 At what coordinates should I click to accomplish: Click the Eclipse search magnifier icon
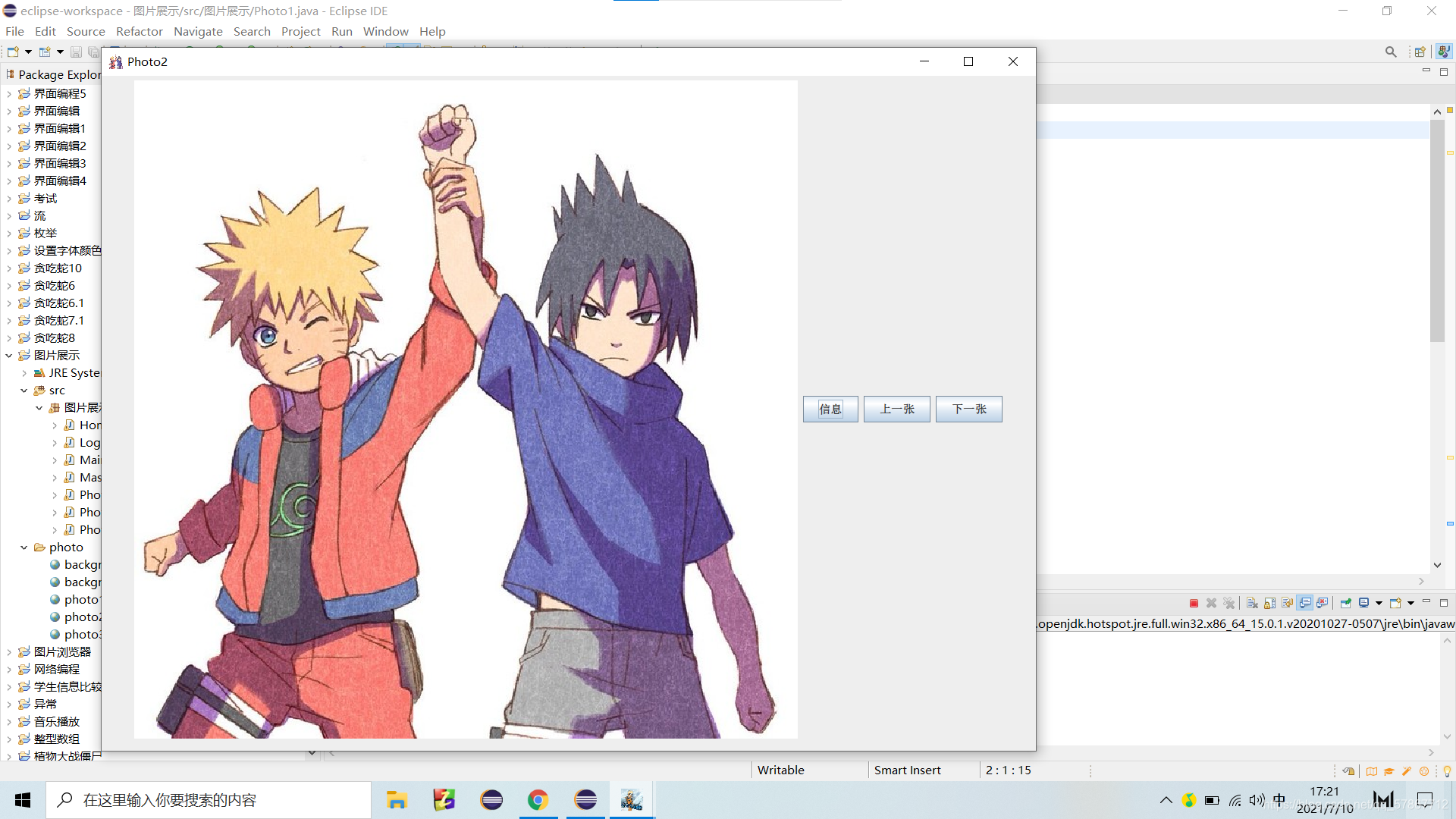[x=1390, y=52]
